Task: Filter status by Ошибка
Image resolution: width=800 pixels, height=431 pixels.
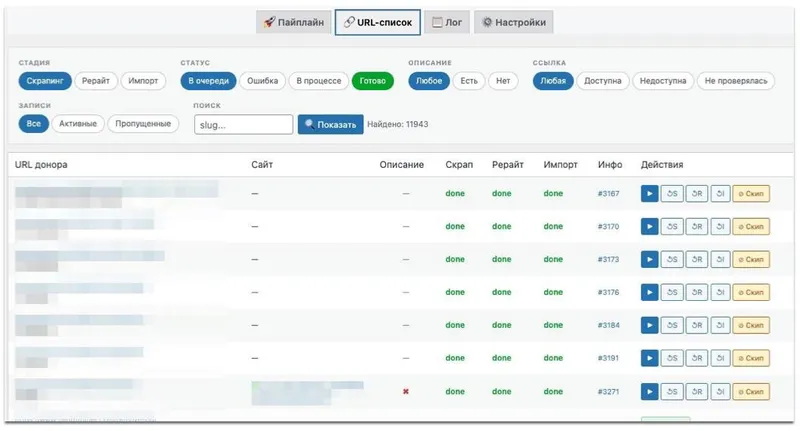Action: tap(263, 81)
